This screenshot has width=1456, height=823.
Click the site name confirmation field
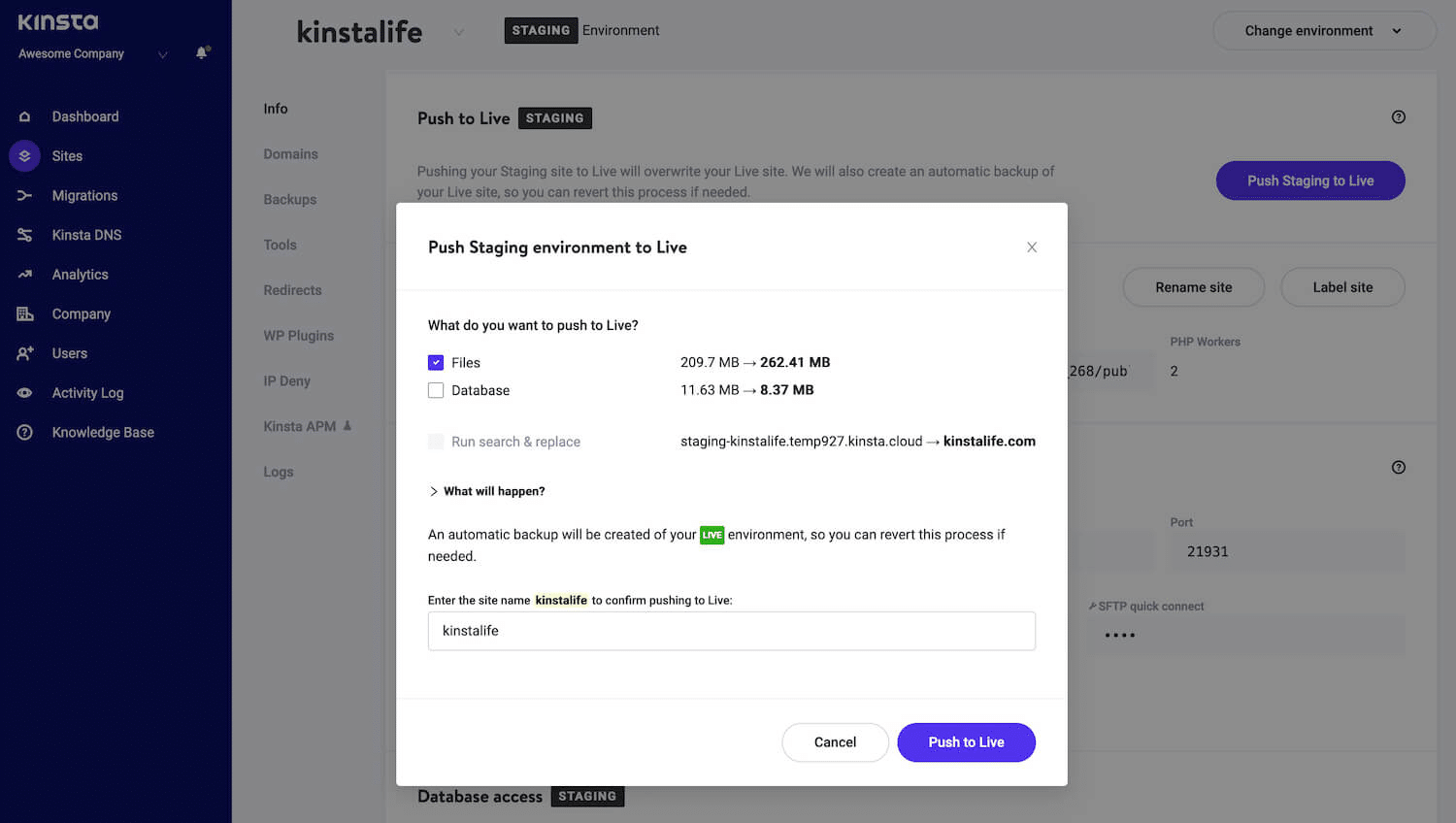731,631
